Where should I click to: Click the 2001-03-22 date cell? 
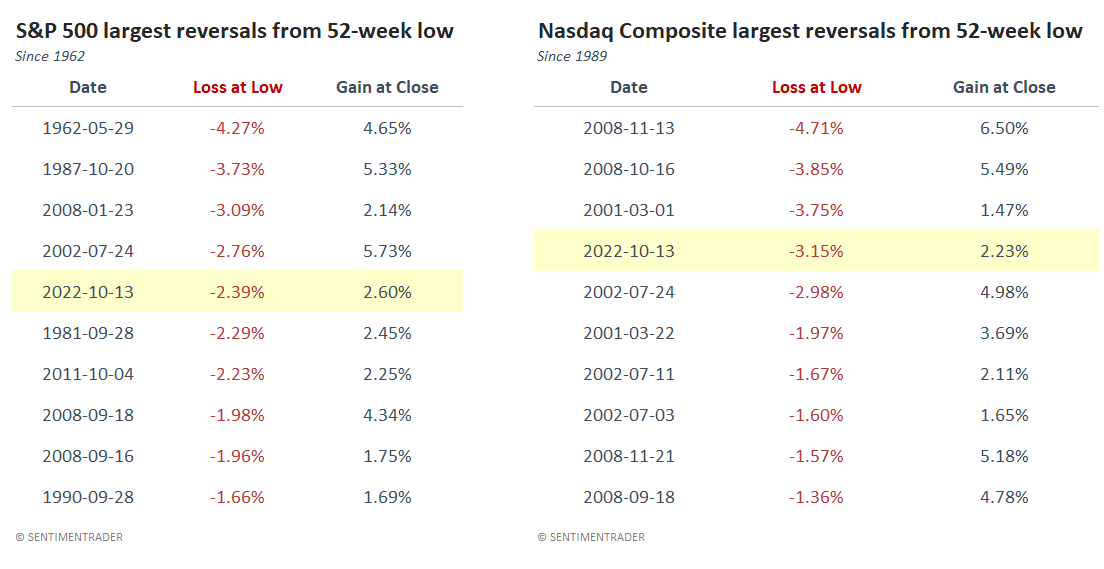click(629, 333)
